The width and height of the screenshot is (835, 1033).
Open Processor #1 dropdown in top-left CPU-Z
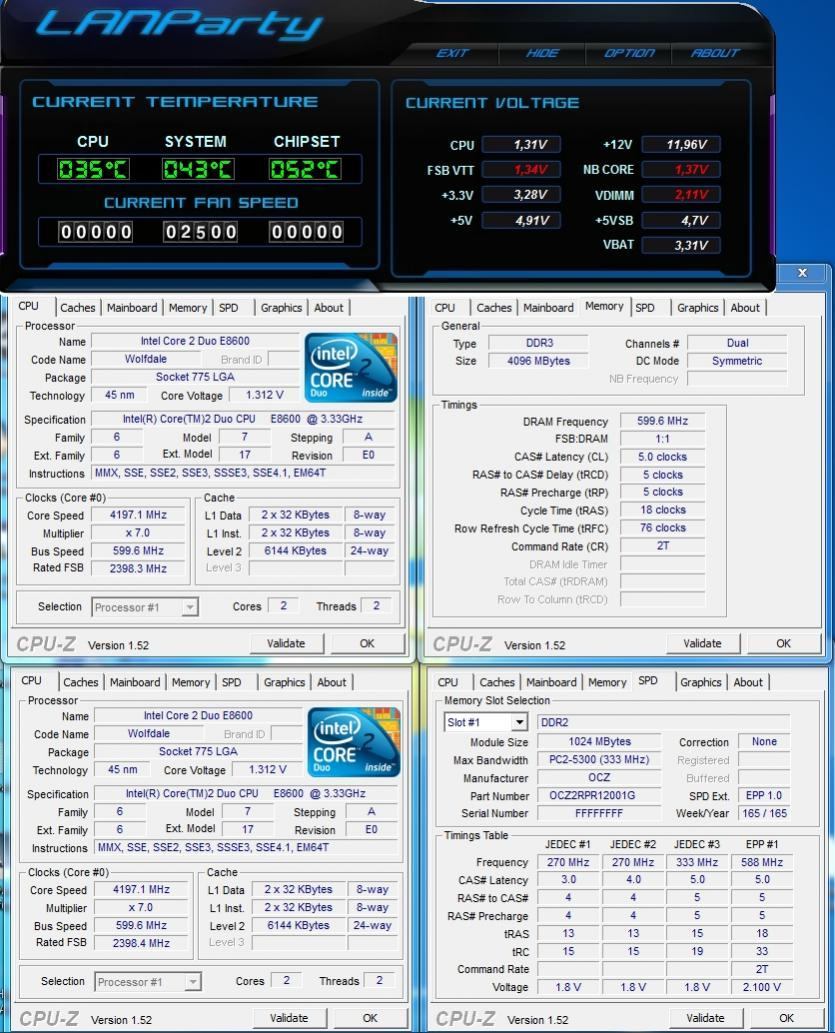pyautogui.click(x=144, y=607)
